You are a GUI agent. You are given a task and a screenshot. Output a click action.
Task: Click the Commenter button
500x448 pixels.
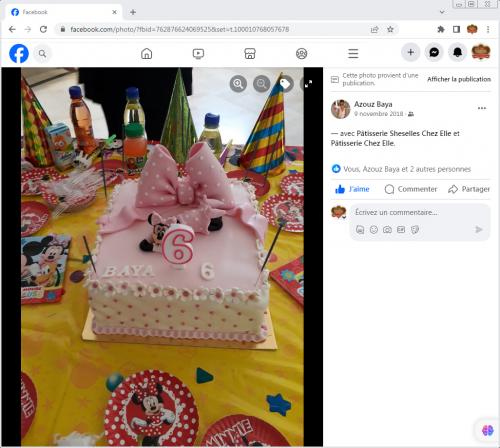click(x=411, y=189)
